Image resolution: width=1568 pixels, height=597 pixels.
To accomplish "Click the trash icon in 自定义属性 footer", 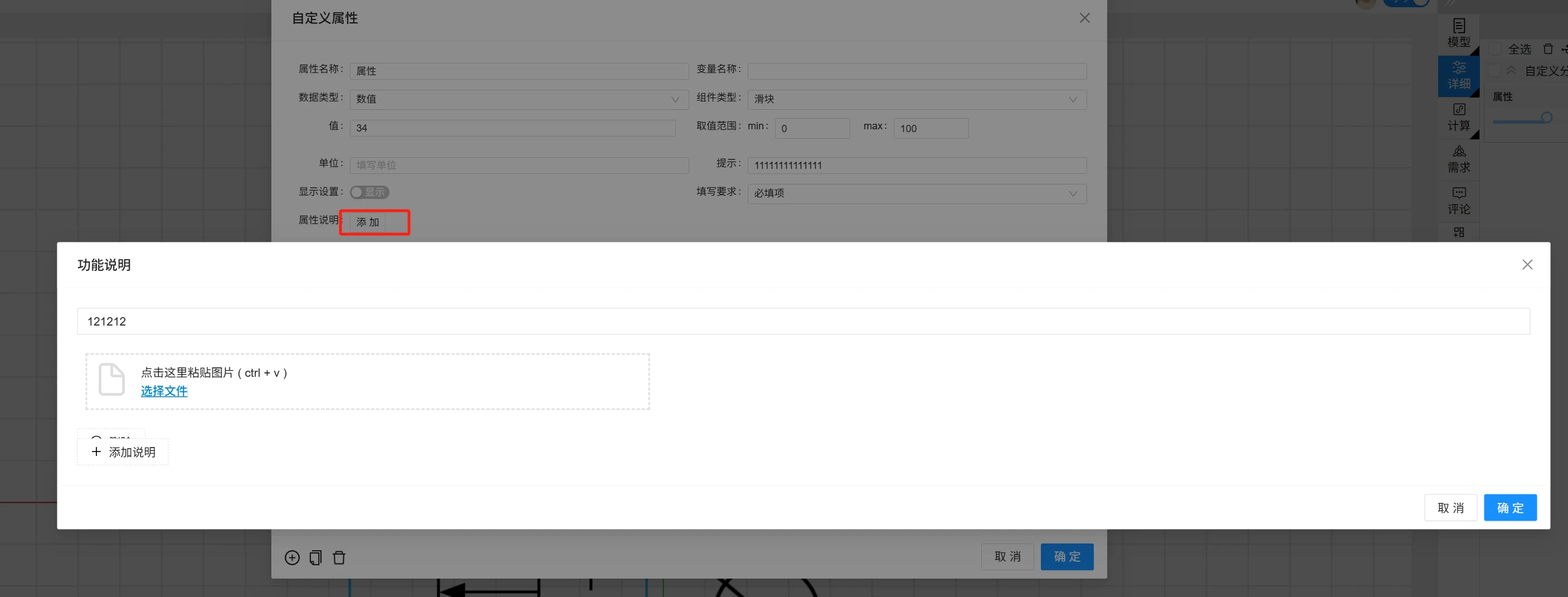I will [x=339, y=557].
